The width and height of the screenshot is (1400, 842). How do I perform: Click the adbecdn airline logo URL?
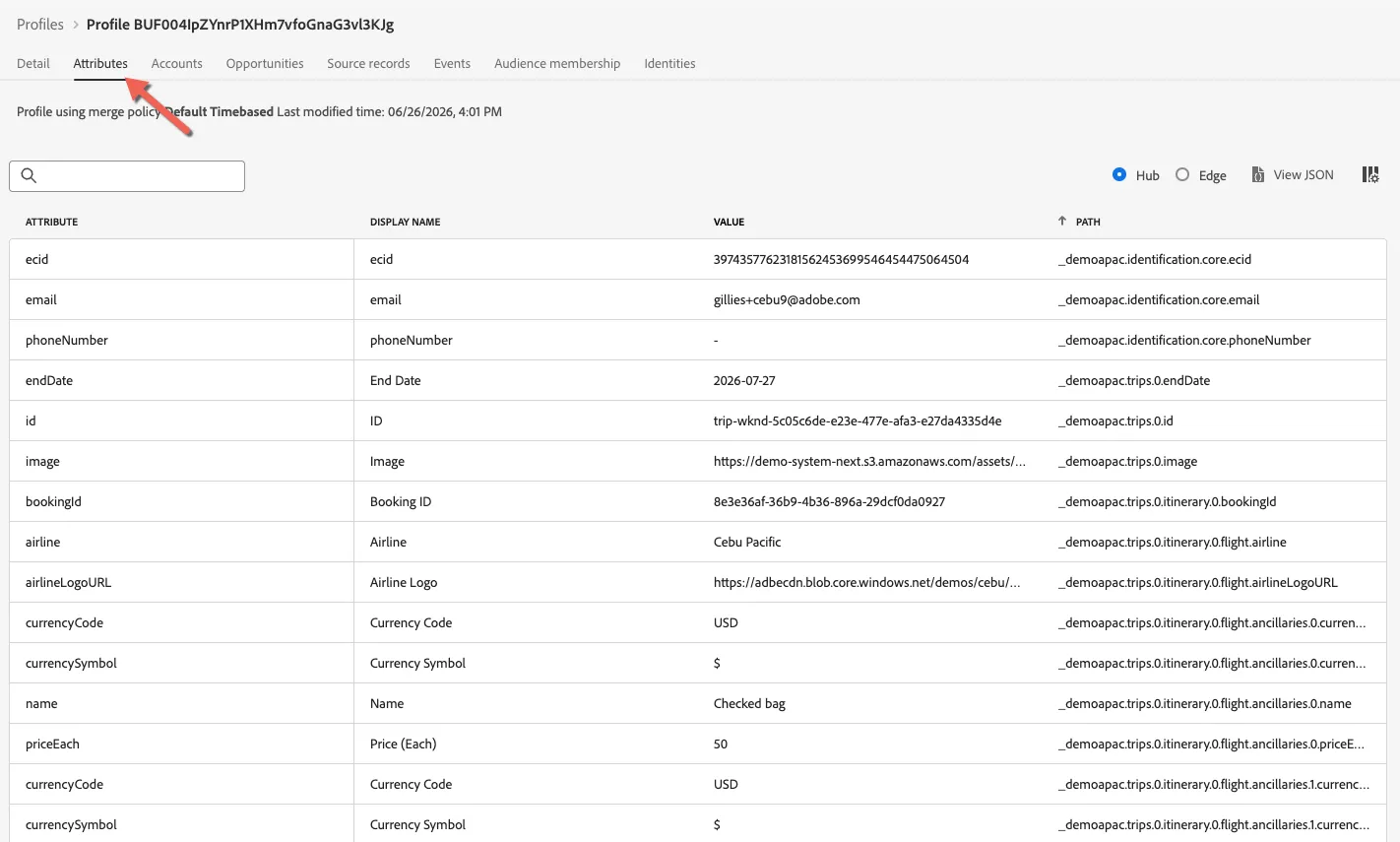point(866,583)
